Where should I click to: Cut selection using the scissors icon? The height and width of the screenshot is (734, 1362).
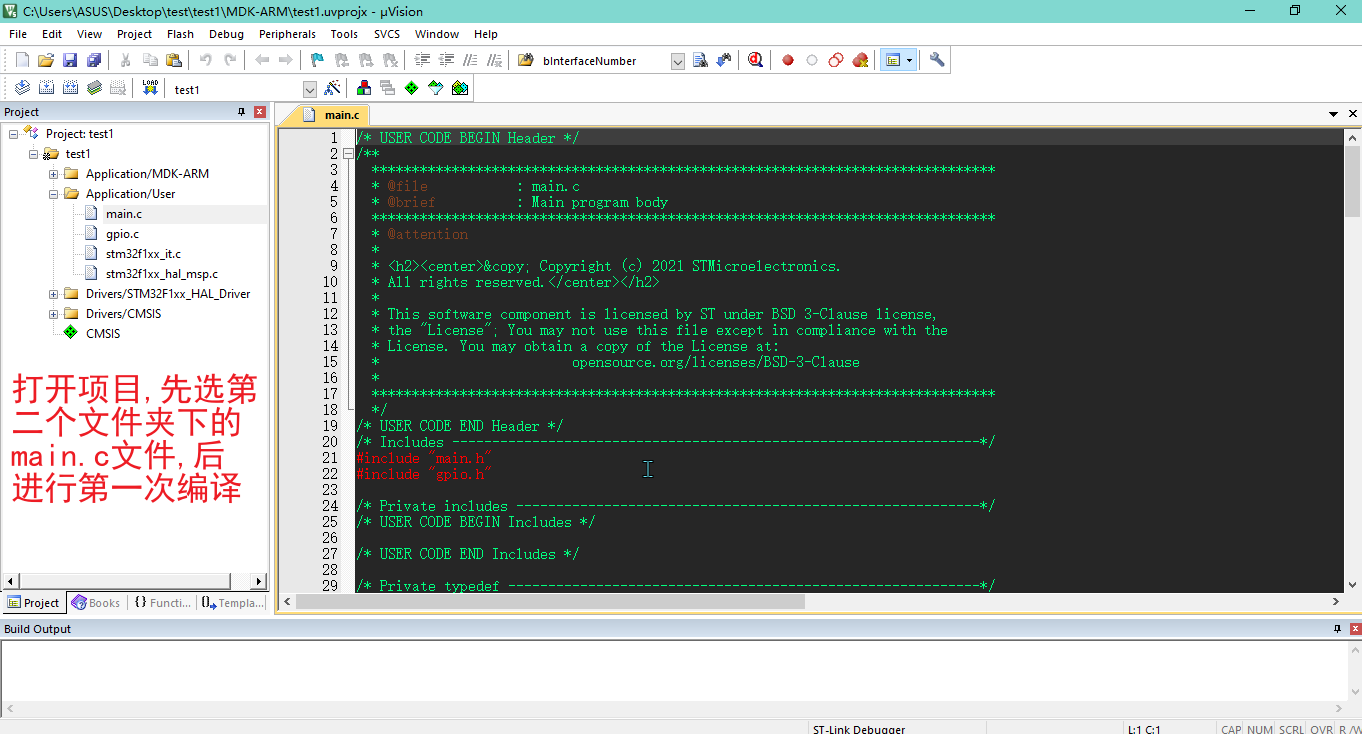[126, 60]
